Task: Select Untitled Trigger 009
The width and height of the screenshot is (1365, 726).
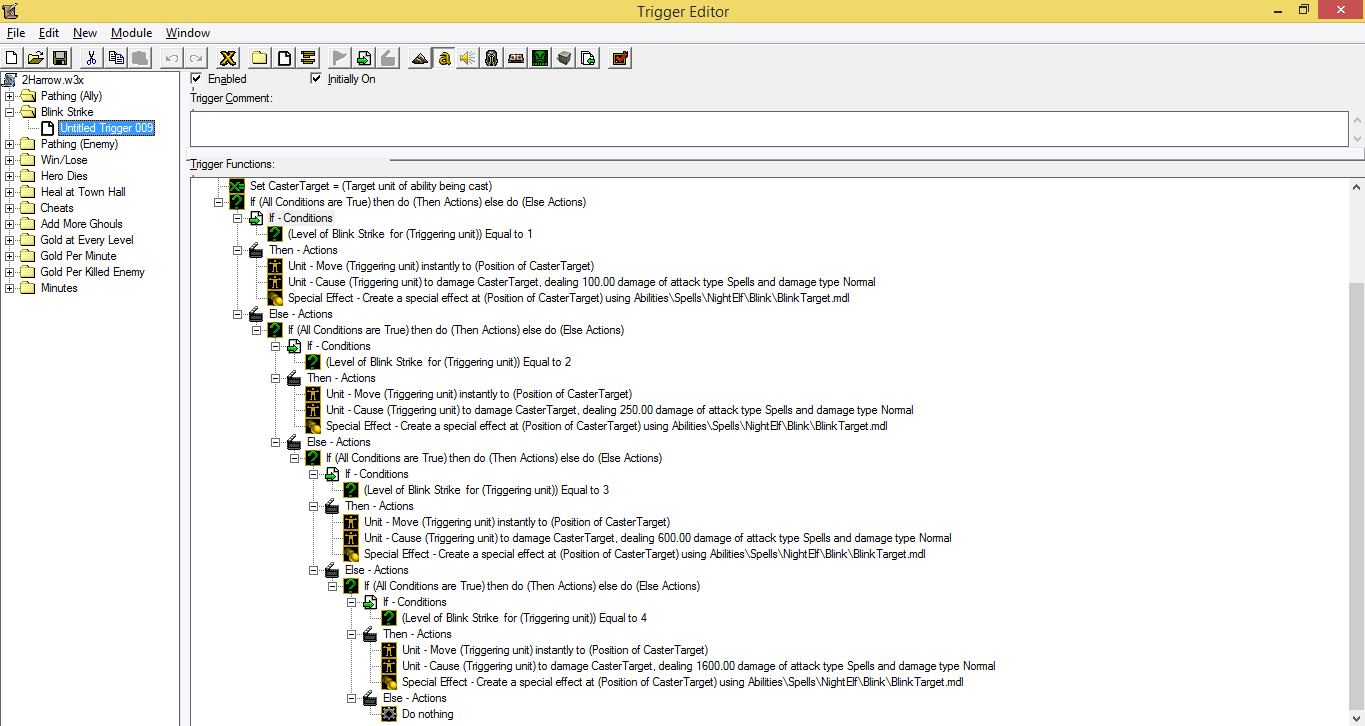Action: 106,128
